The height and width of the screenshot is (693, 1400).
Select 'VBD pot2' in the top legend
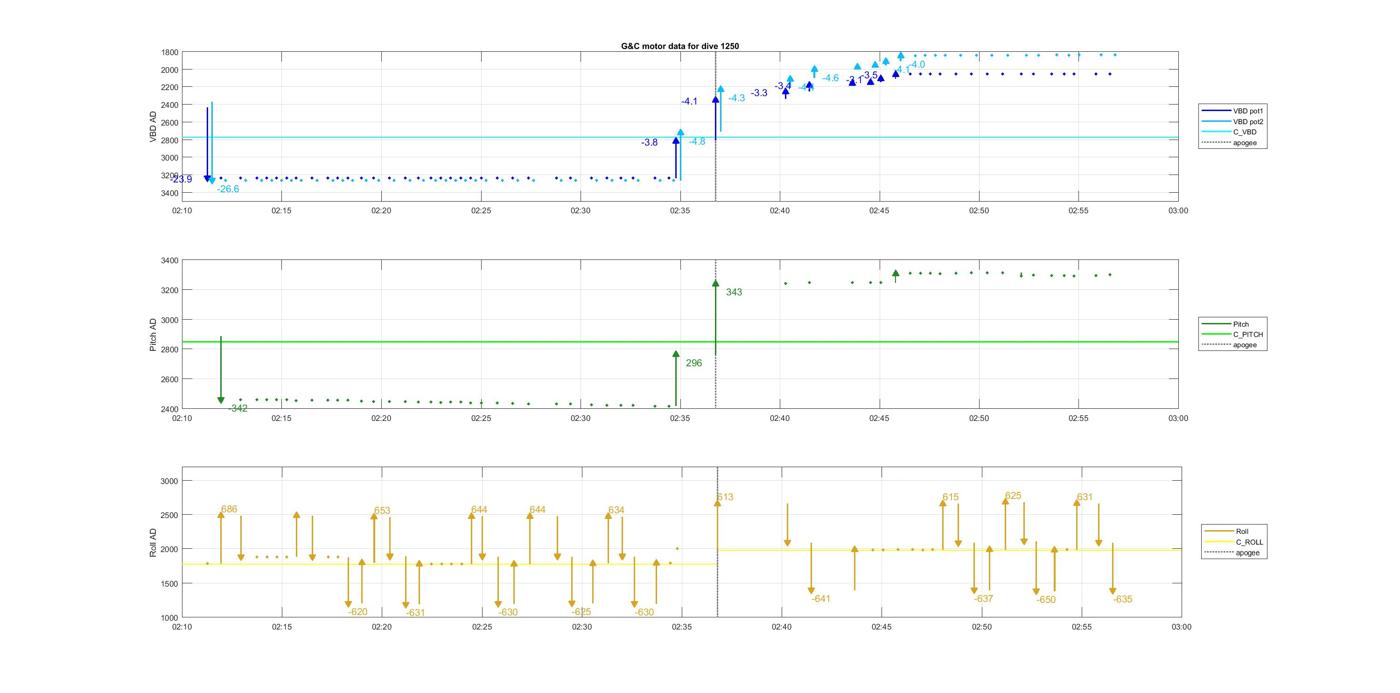[x=1248, y=121]
